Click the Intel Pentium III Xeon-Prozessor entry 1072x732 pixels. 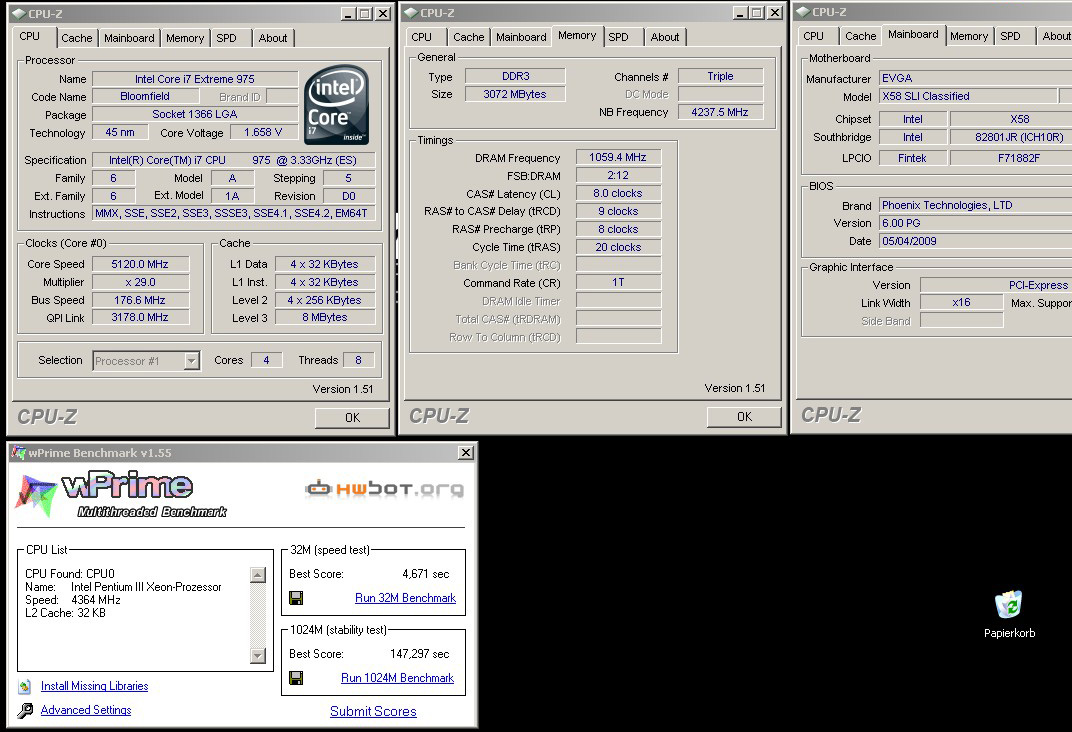(x=146, y=587)
